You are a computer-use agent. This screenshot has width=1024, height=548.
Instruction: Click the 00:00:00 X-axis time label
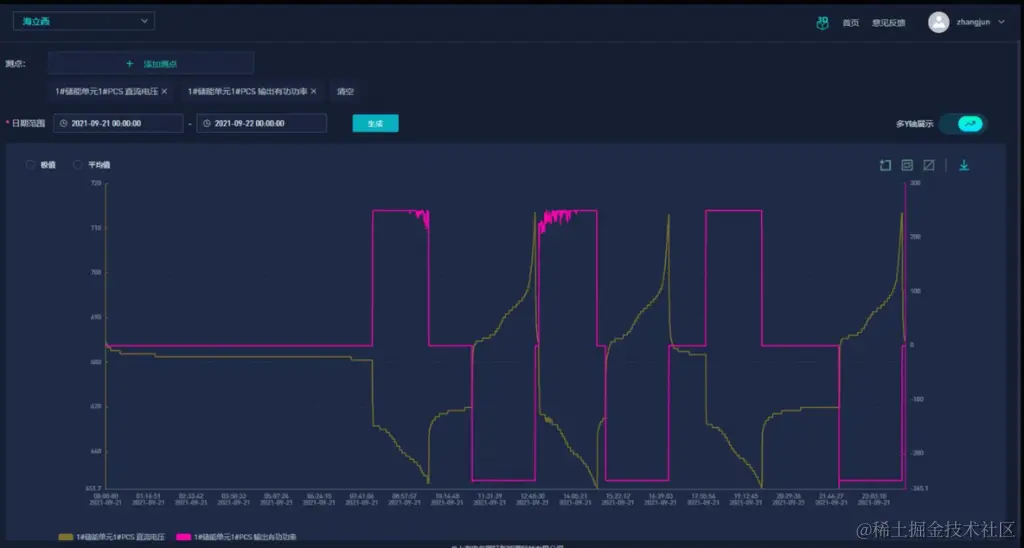[105, 496]
